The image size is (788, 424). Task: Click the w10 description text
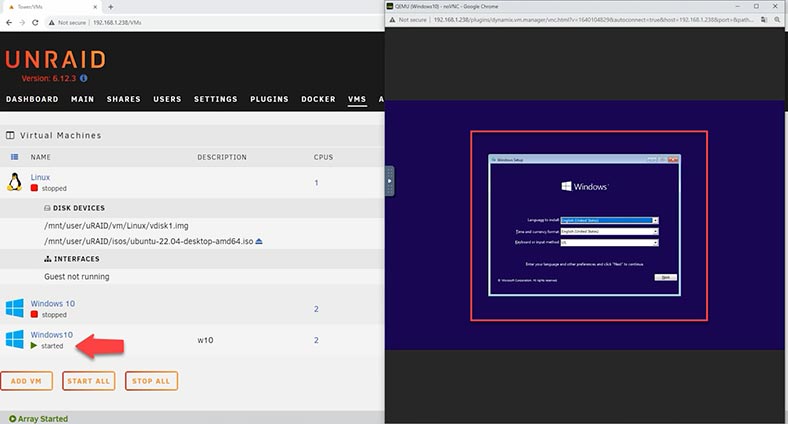[205, 340]
